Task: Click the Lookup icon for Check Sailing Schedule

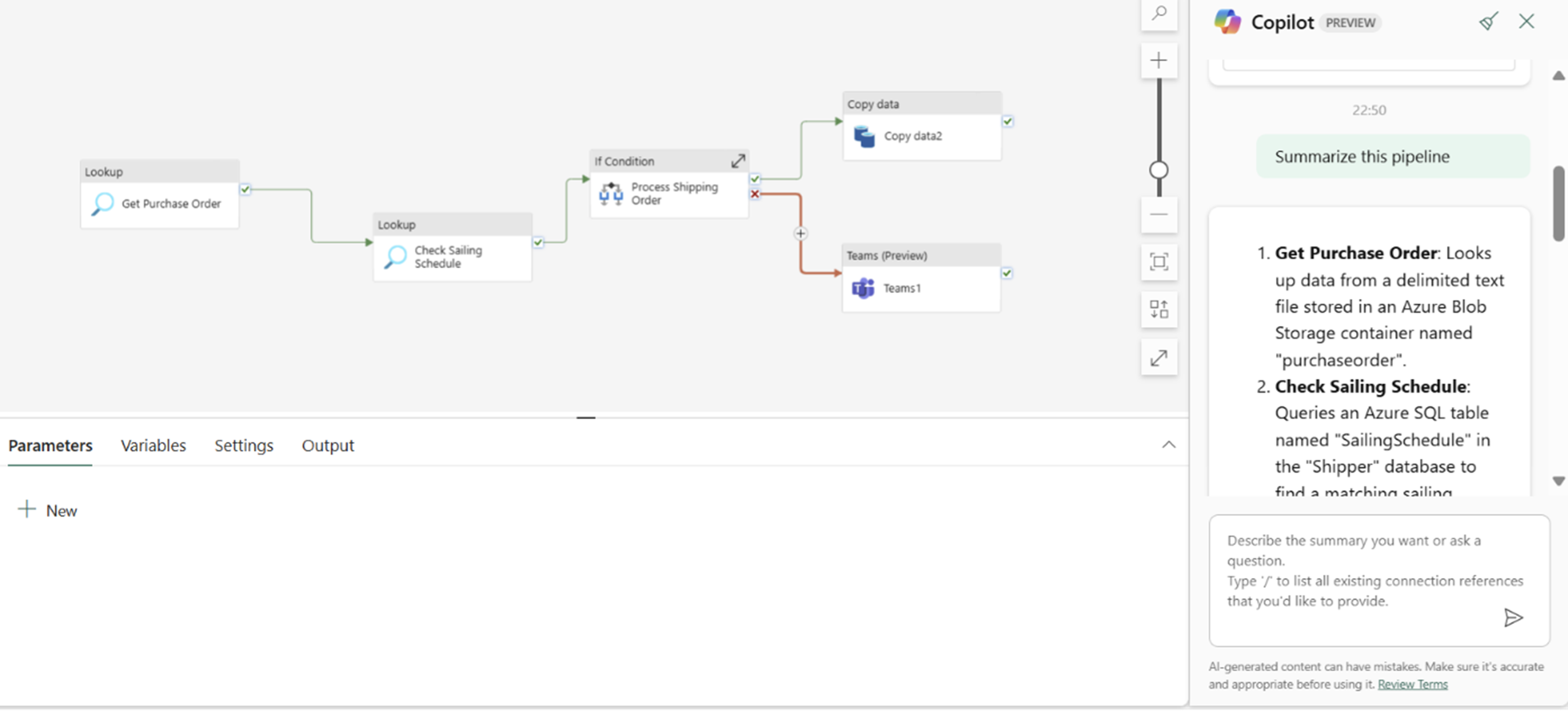Action: click(397, 255)
